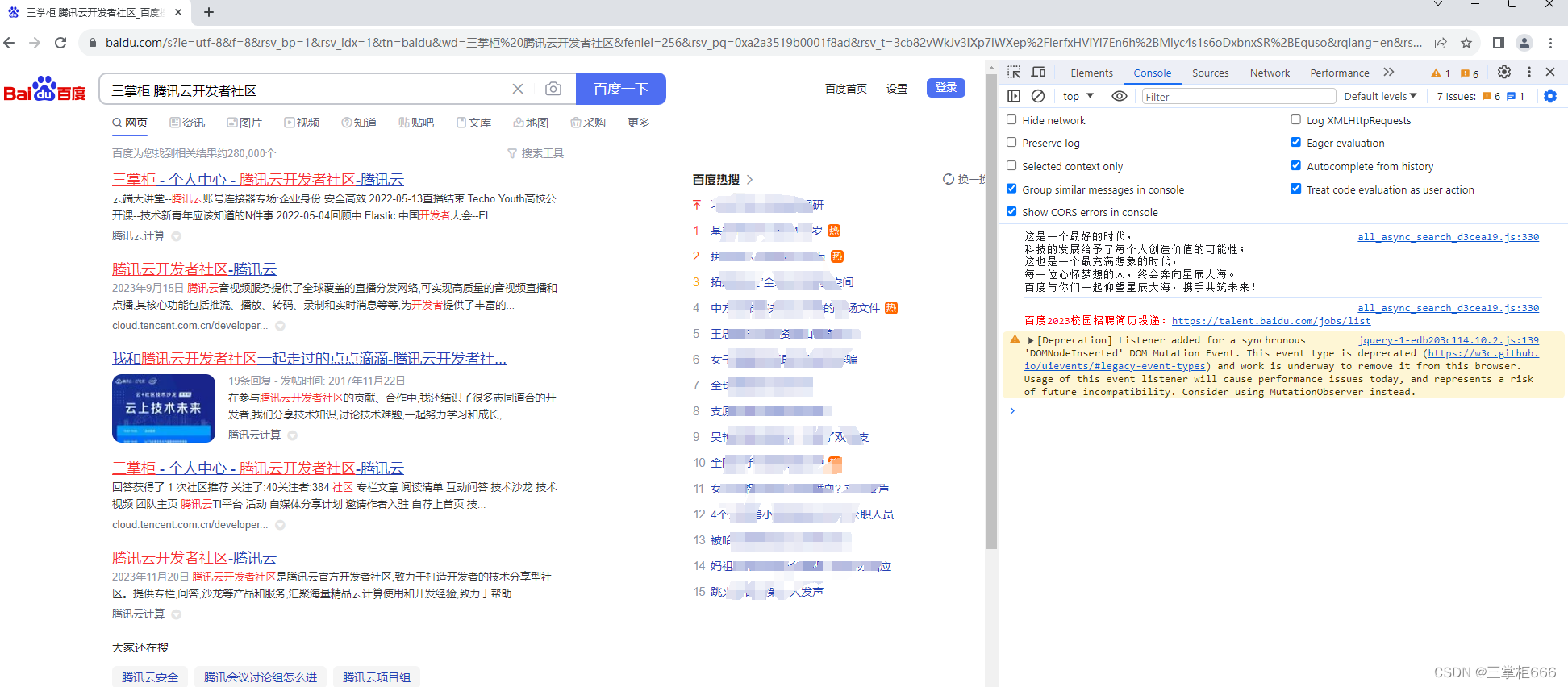Click the Baidu search input field

tap(307, 90)
